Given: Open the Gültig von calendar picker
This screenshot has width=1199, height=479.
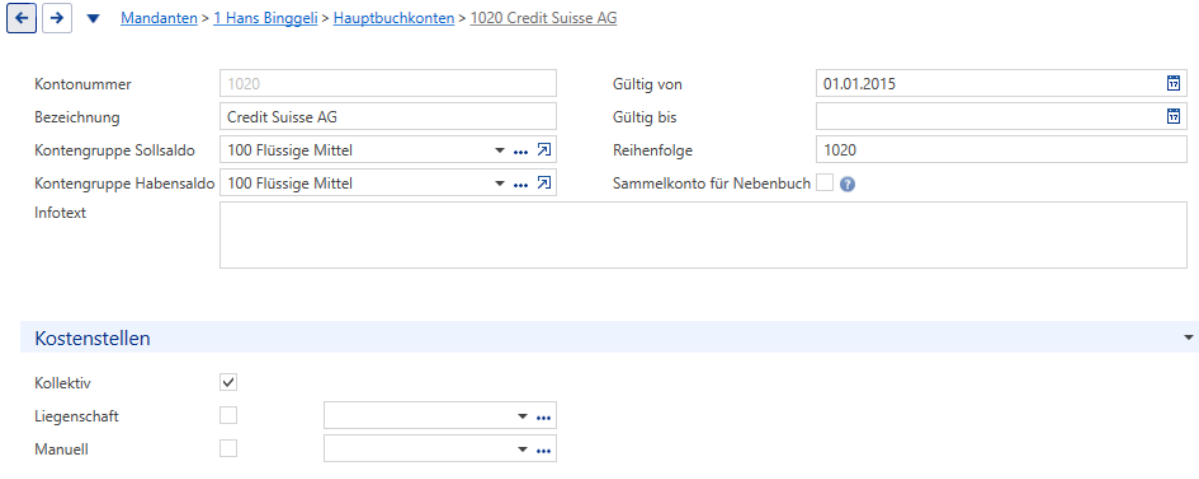Looking at the screenshot, I should coord(1173,83).
